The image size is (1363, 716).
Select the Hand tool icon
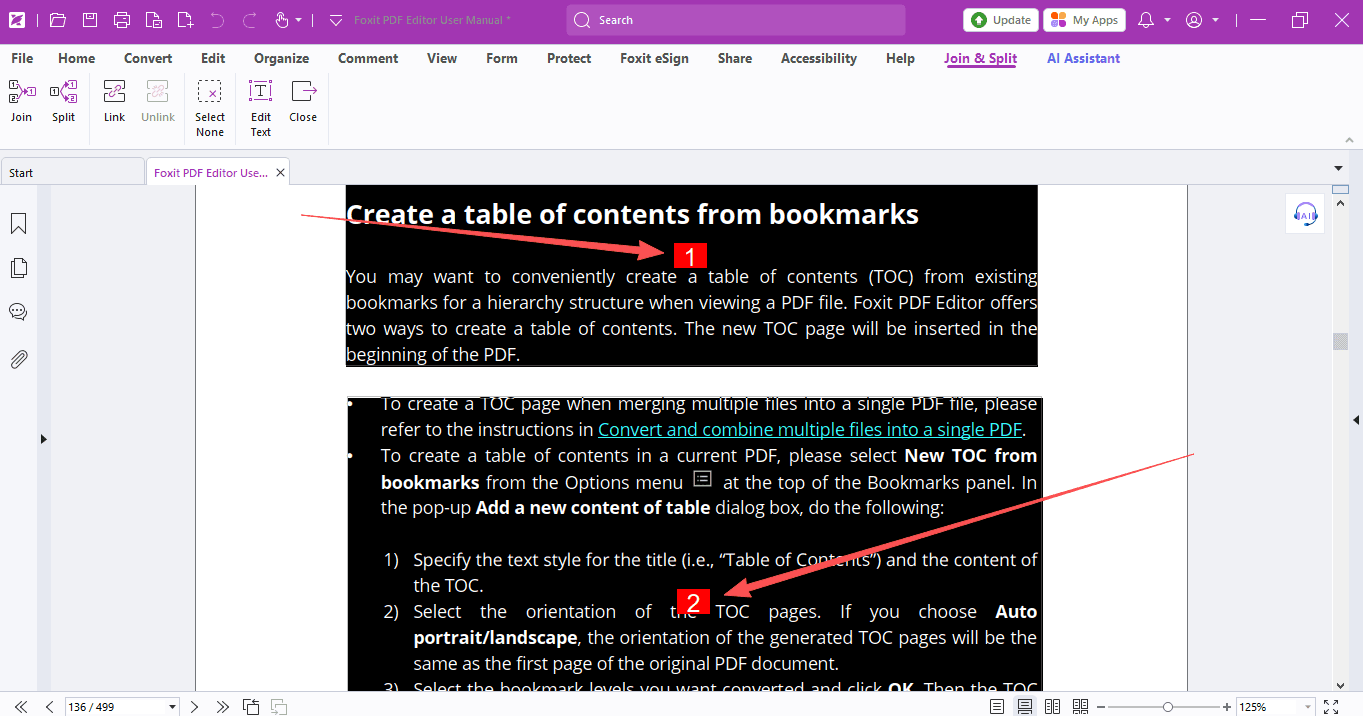(x=282, y=20)
